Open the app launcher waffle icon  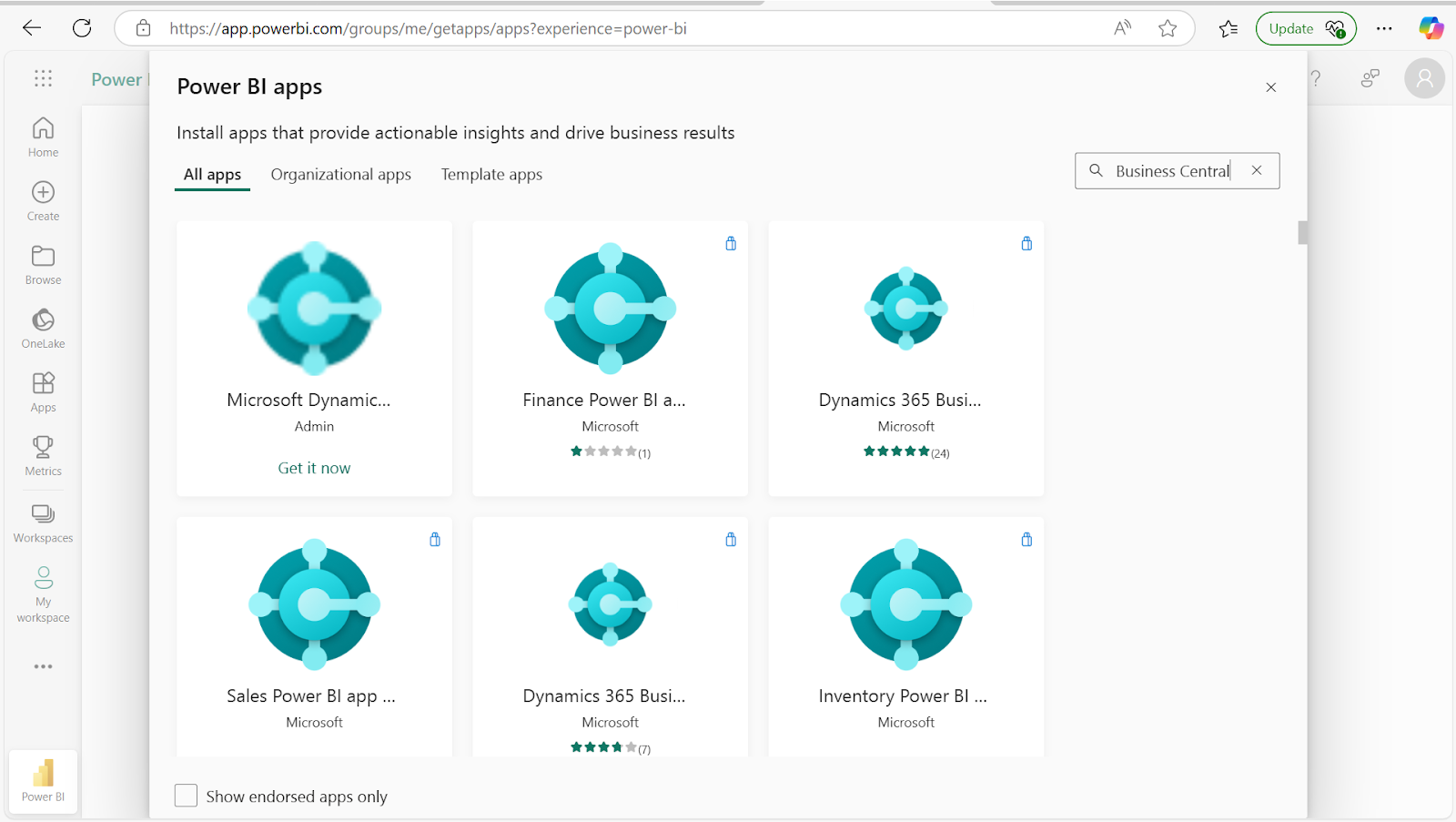(x=43, y=78)
